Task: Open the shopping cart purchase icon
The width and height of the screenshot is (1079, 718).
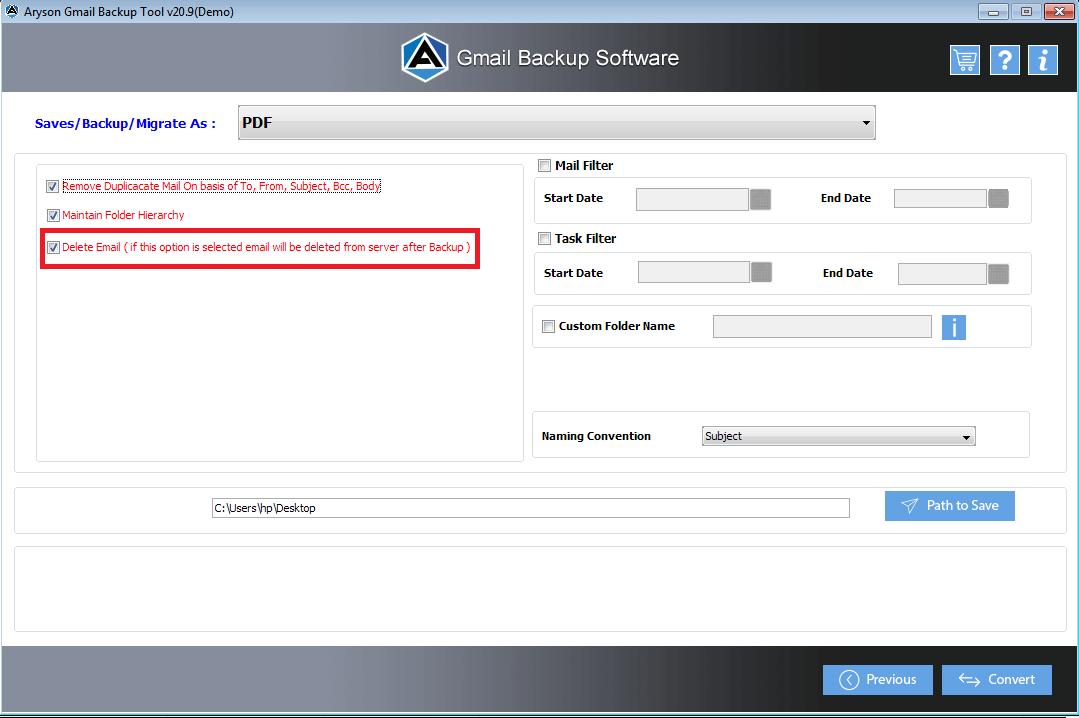Action: pos(965,61)
